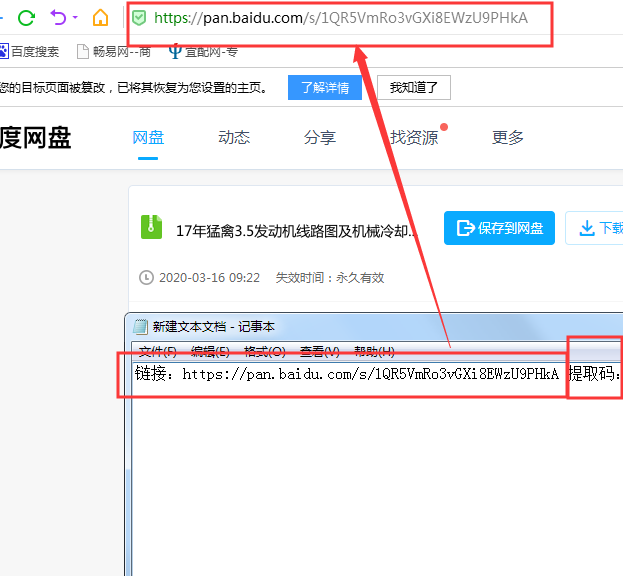Image resolution: width=623 pixels, height=576 pixels.
Task: Switch to the 网盘 tab
Action: pos(148,138)
